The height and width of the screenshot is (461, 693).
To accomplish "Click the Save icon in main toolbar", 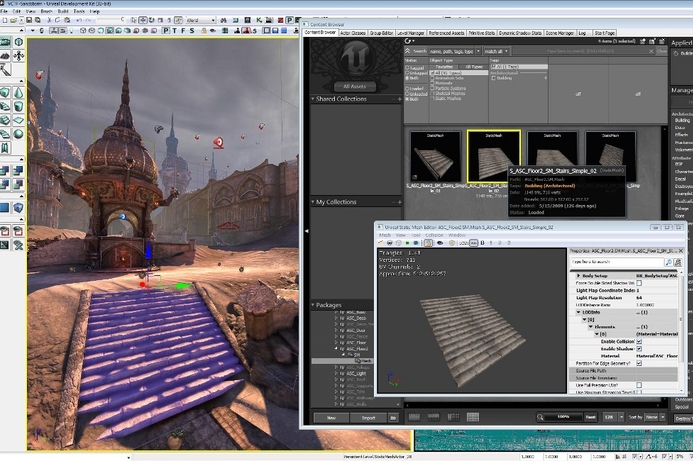I will click(x=29, y=20).
